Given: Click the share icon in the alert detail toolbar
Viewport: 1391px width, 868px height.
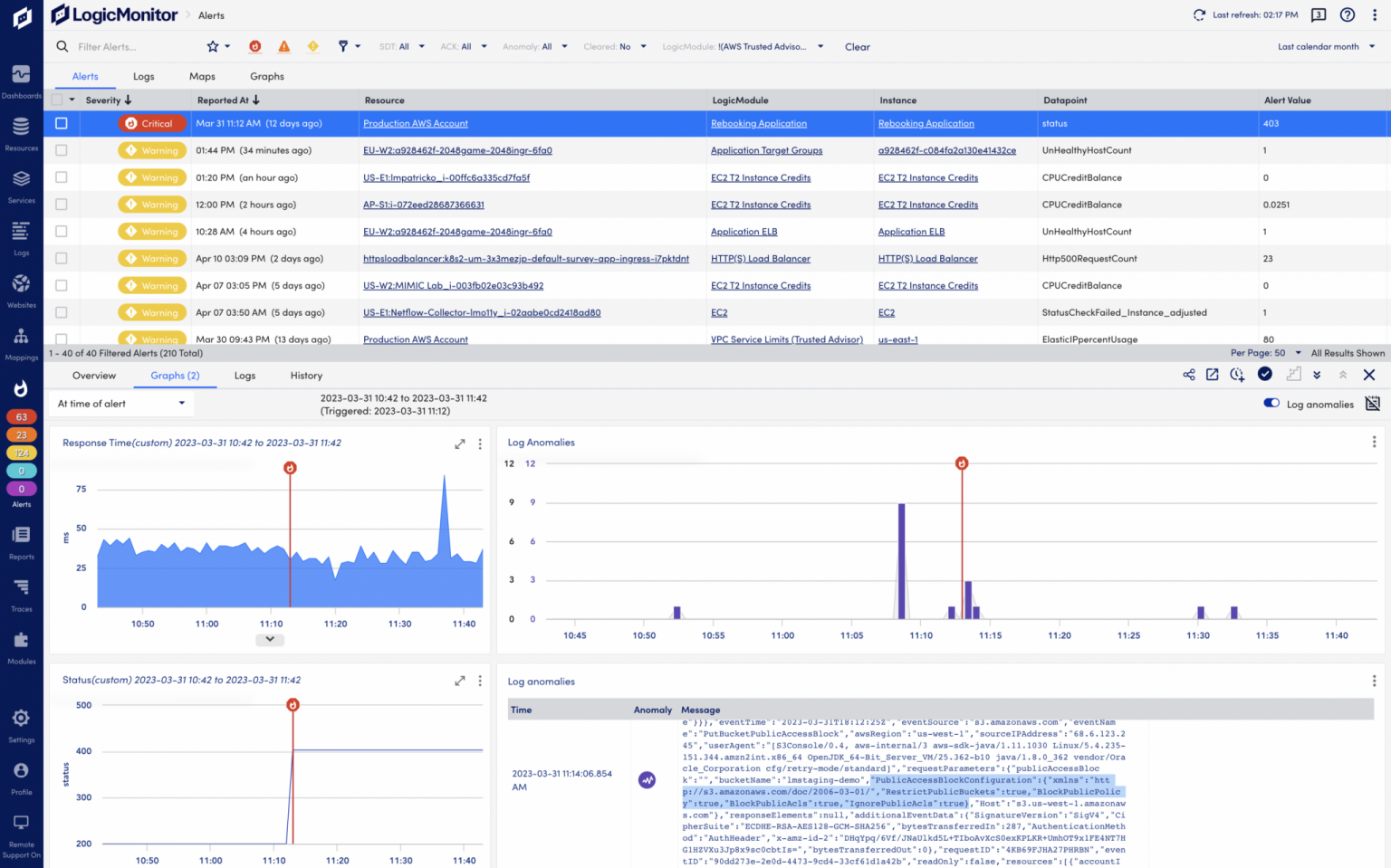Looking at the screenshot, I should coord(1189,375).
